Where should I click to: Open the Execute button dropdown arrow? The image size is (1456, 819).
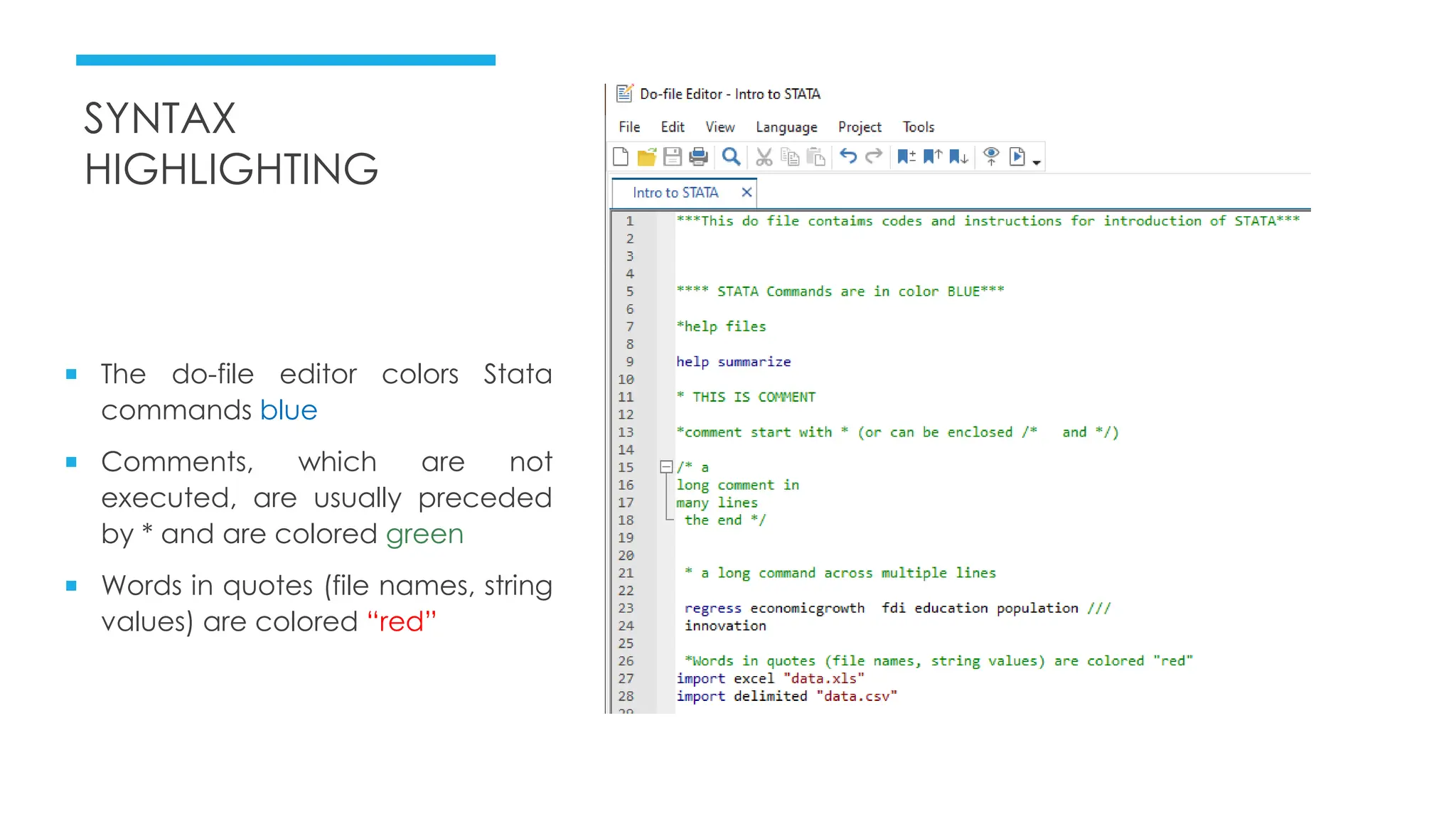pyautogui.click(x=1037, y=163)
